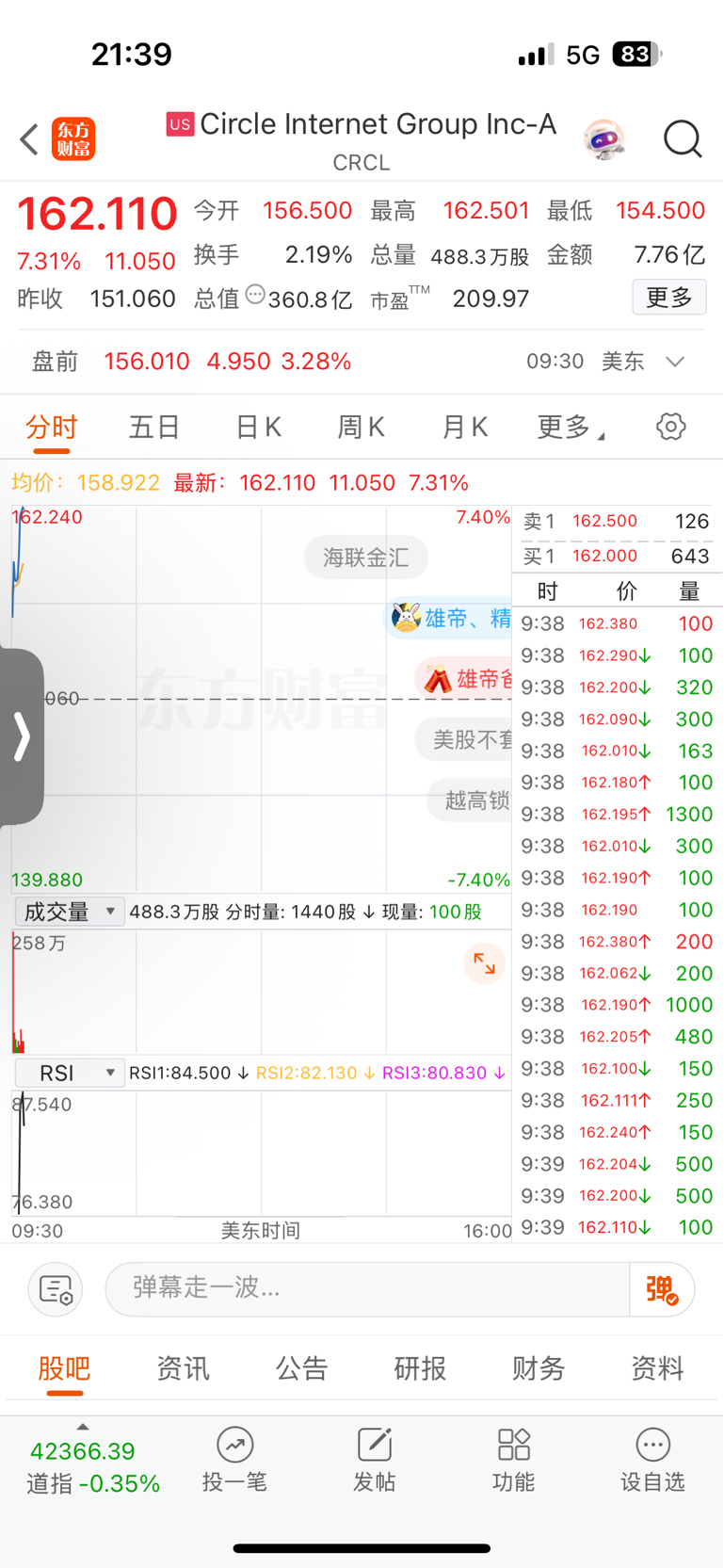Image resolution: width=724 pixels, height=1568 pixels.
Task: Tap the 买1 162.000 bid row
Action: [x=617, y=556]
